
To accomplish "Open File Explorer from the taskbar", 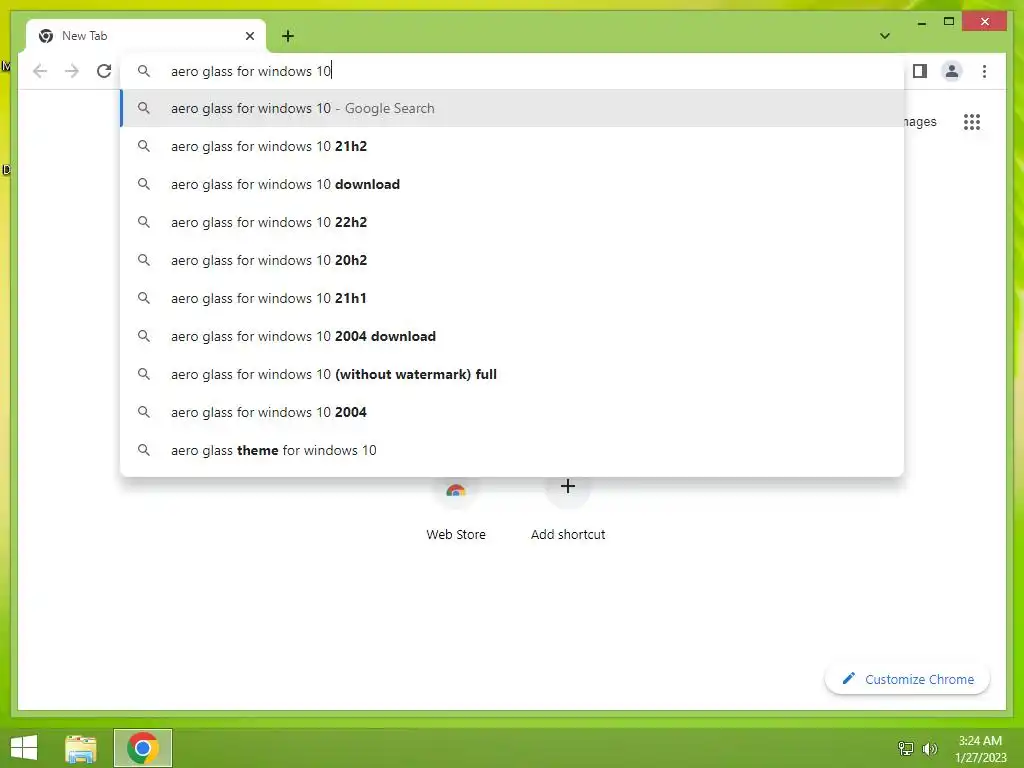I will click(80, 748).
